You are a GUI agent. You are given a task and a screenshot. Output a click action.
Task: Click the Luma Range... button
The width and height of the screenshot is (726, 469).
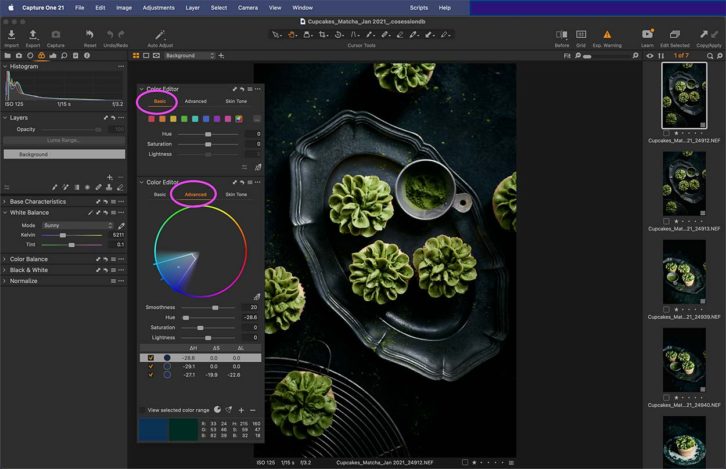pos(64,140)
